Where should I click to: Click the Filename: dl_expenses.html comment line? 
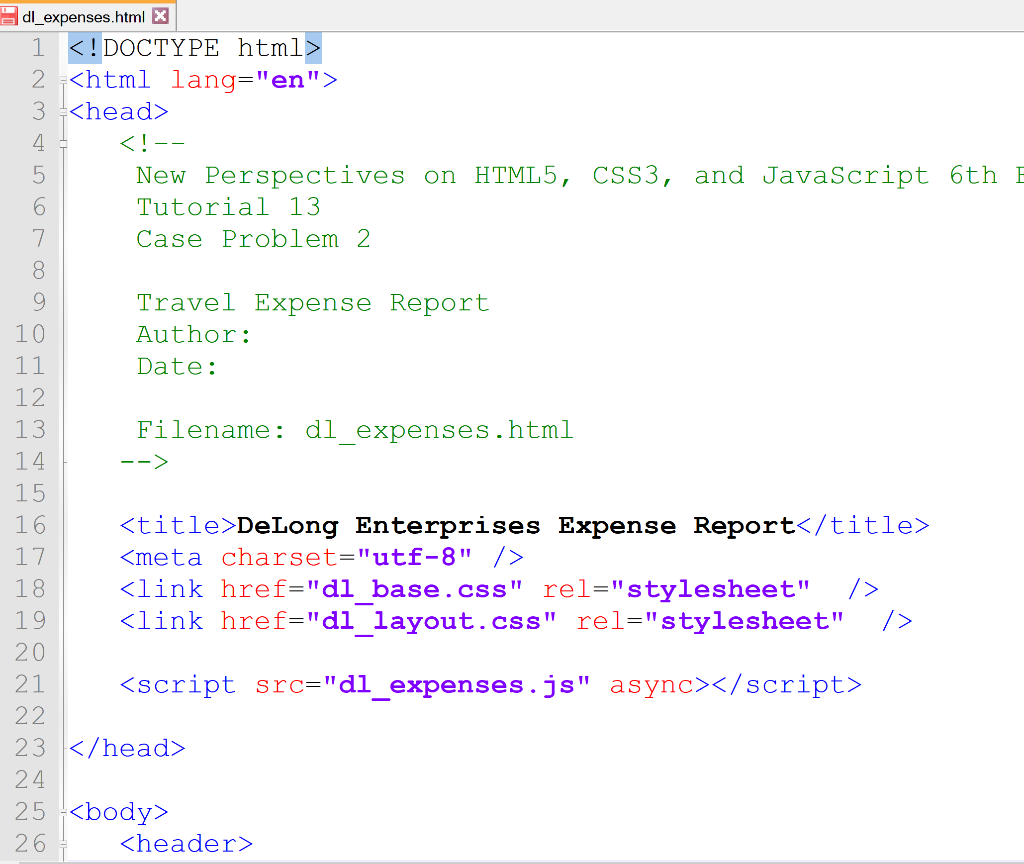pos(355,430)
